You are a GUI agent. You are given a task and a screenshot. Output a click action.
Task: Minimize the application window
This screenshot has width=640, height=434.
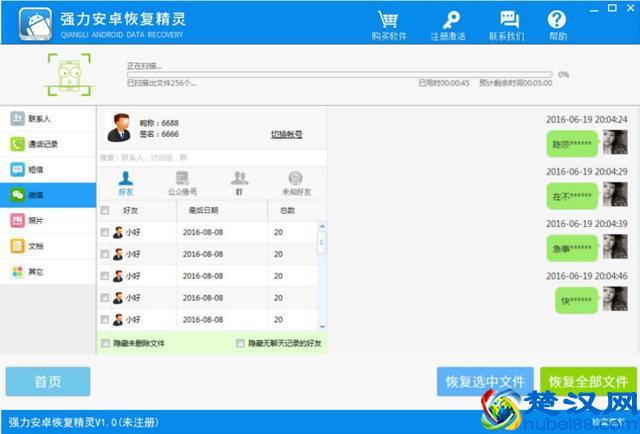[594, 9]
